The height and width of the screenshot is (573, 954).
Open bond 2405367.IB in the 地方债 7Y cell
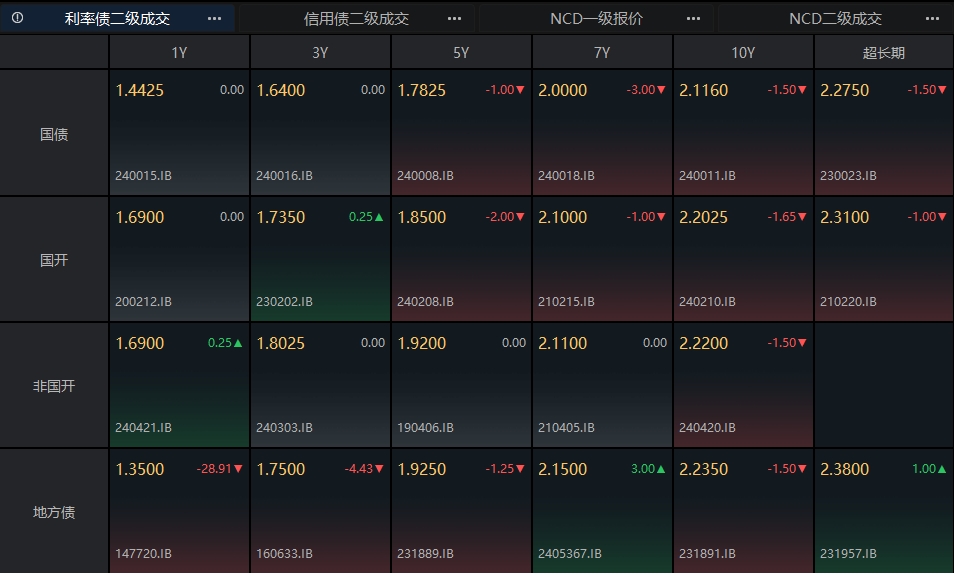[x=569, y=554]
